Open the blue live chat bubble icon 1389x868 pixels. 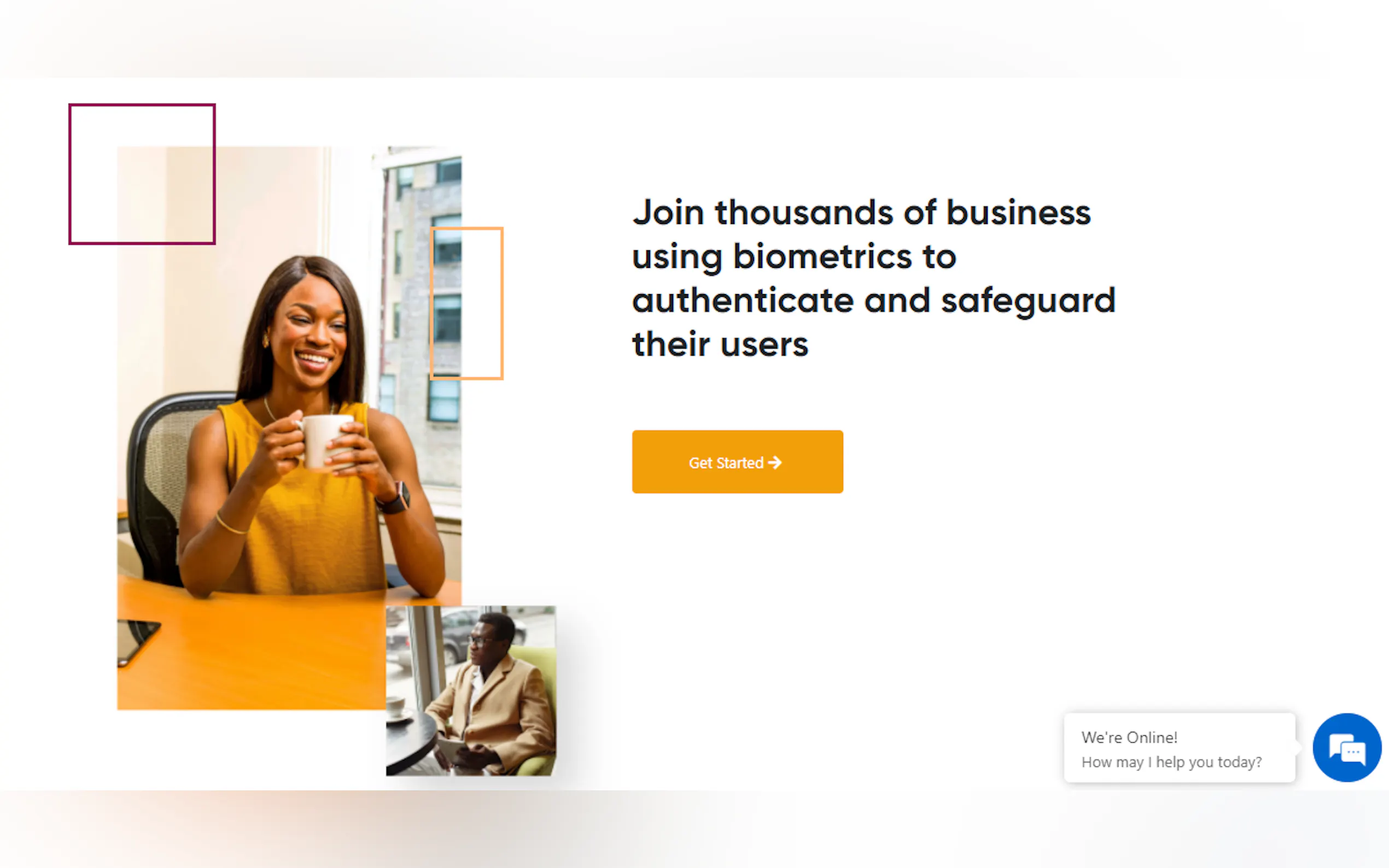pos(1346,747)
